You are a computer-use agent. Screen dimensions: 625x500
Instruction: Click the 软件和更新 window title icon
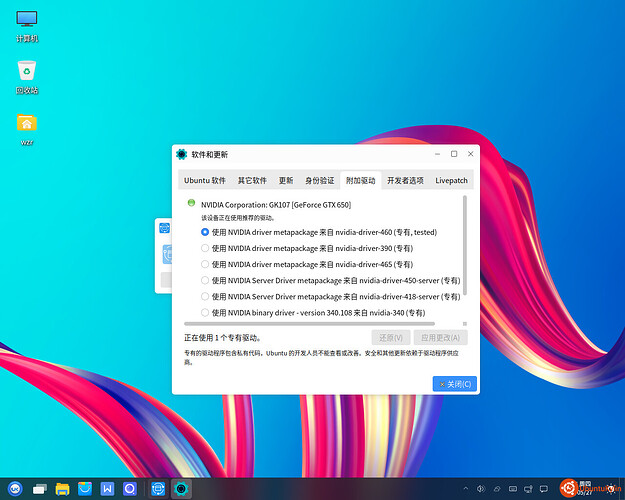point(181,154)
